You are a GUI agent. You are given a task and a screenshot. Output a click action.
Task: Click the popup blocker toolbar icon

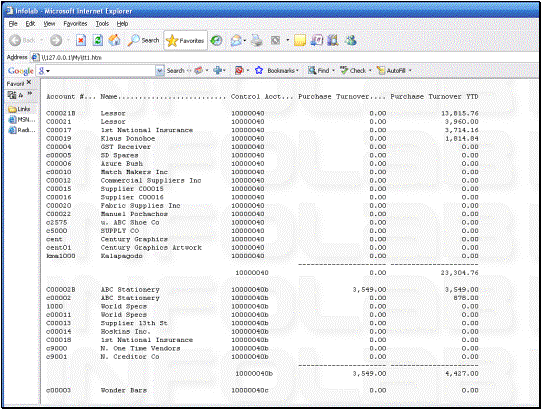point(239,71)
